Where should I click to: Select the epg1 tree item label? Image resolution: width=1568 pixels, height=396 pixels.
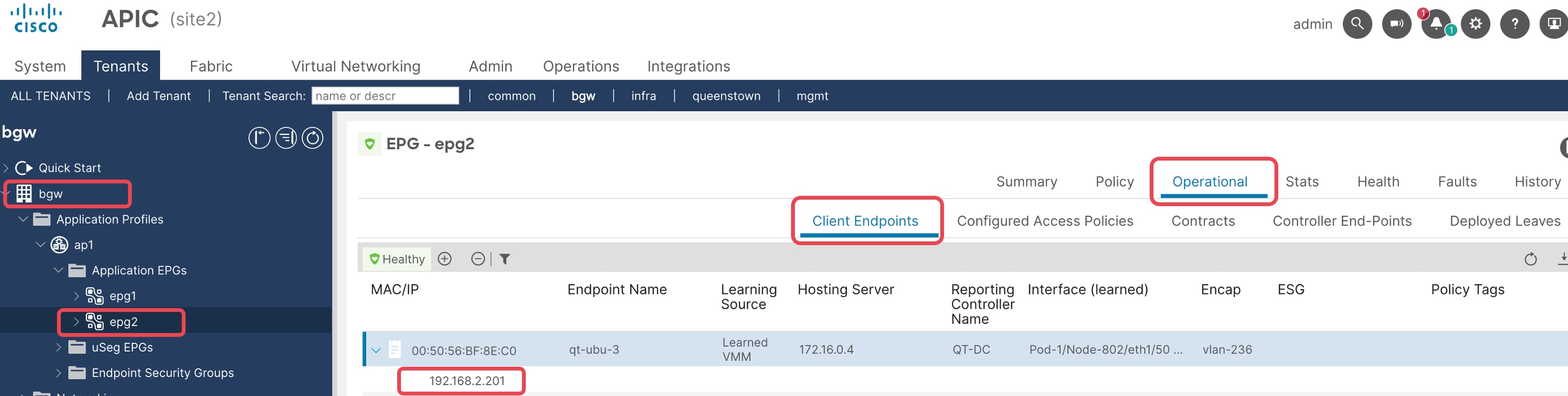click(123, 296)
